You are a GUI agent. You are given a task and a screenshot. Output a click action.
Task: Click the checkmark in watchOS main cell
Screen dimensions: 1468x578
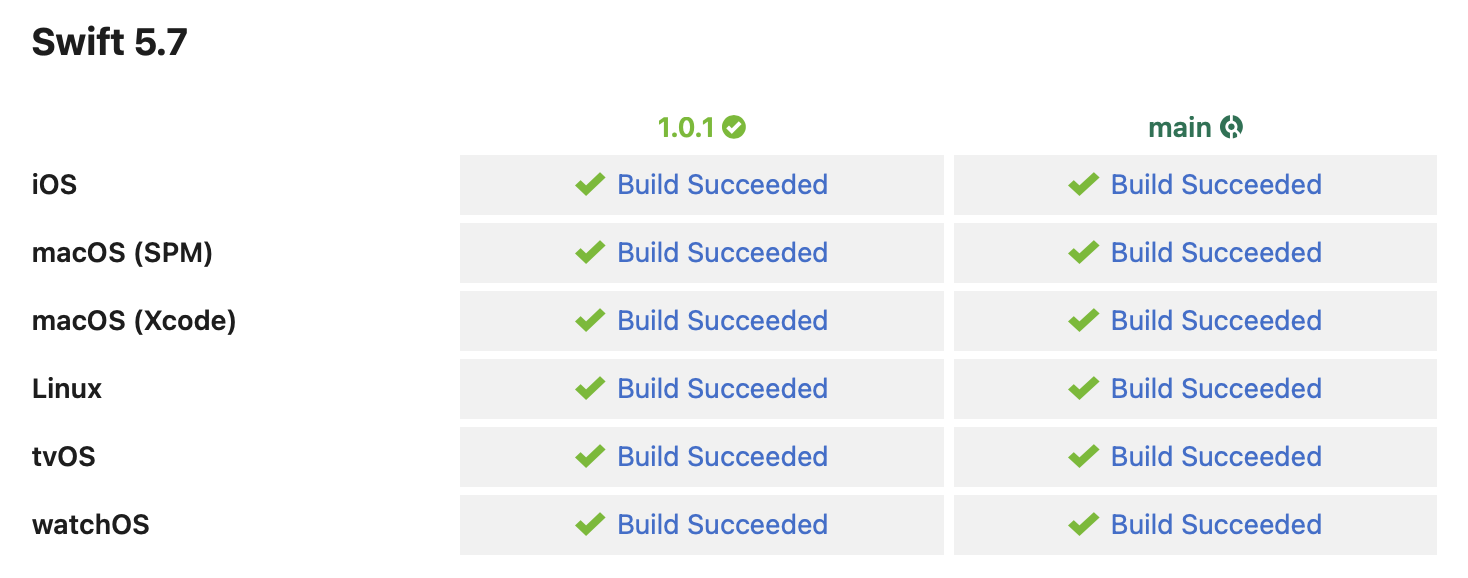(1083, 524)
